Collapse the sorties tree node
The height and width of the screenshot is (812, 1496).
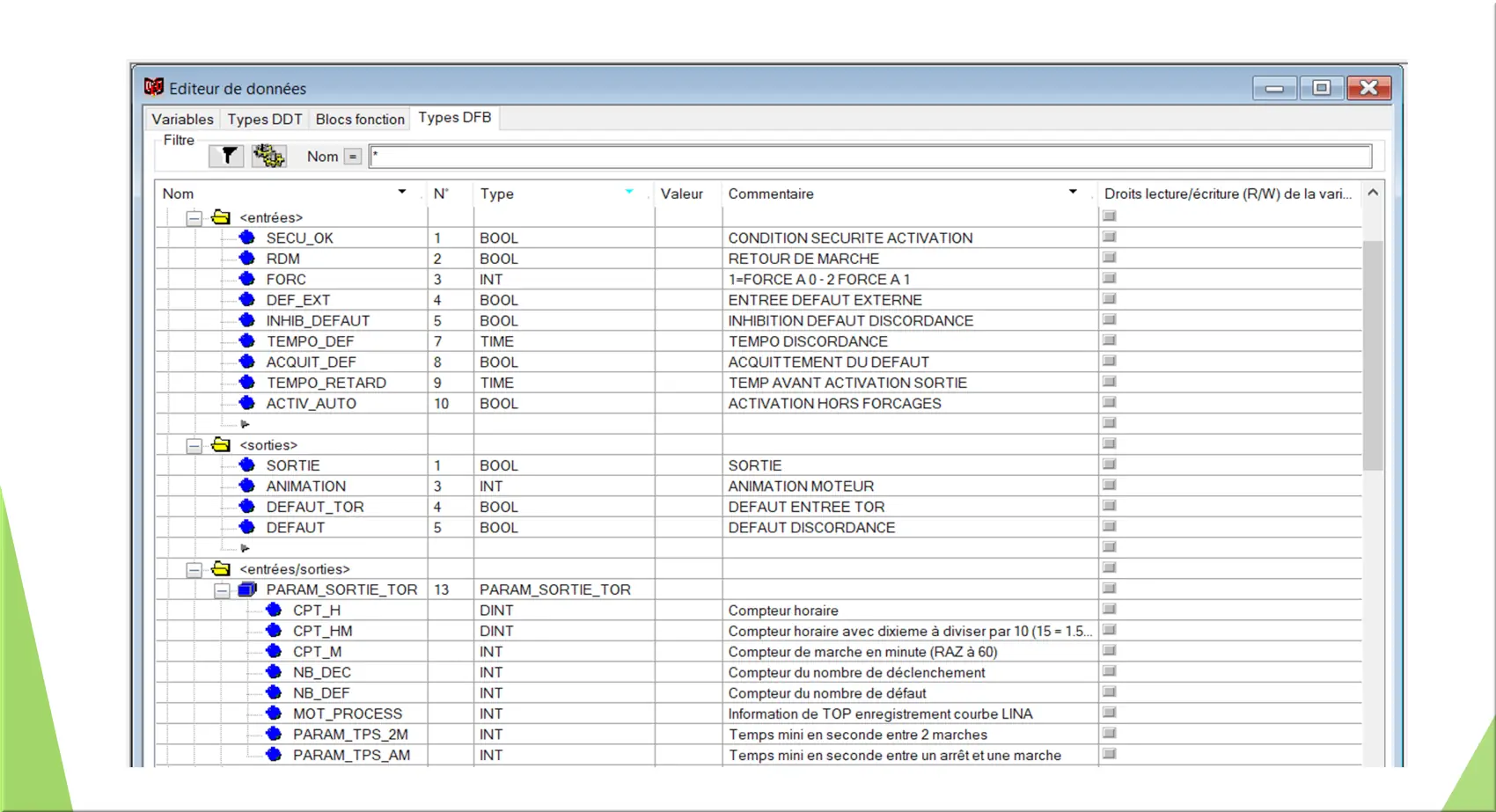coord(194,445)
